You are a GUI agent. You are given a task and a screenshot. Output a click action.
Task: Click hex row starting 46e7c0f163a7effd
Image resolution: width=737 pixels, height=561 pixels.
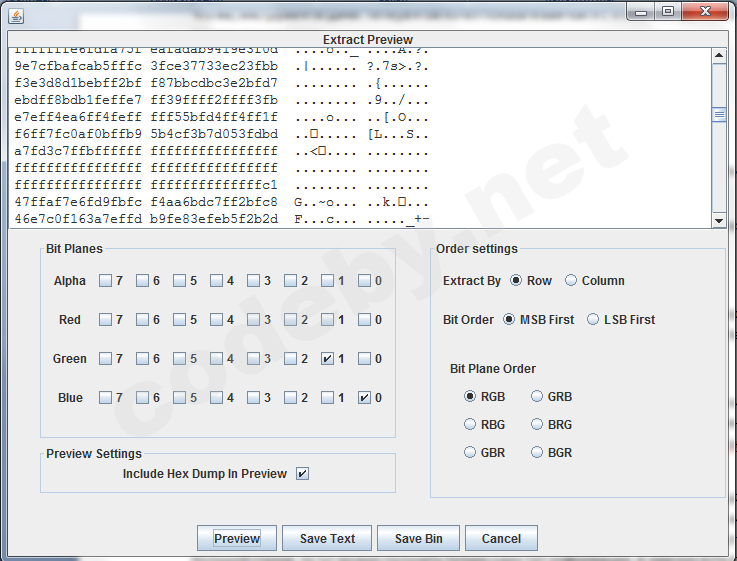221,219
